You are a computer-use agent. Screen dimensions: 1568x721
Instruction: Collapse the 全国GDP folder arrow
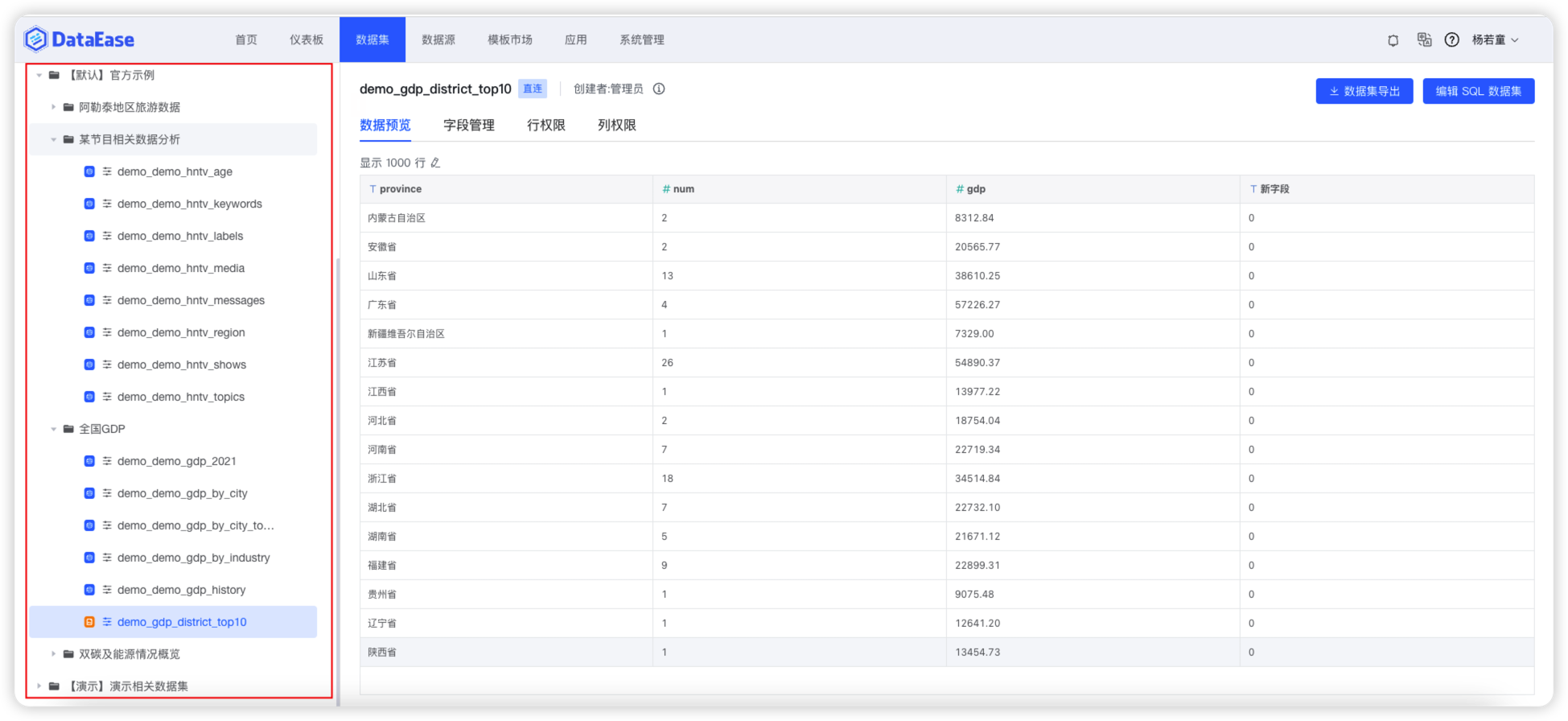click(53, 429)
